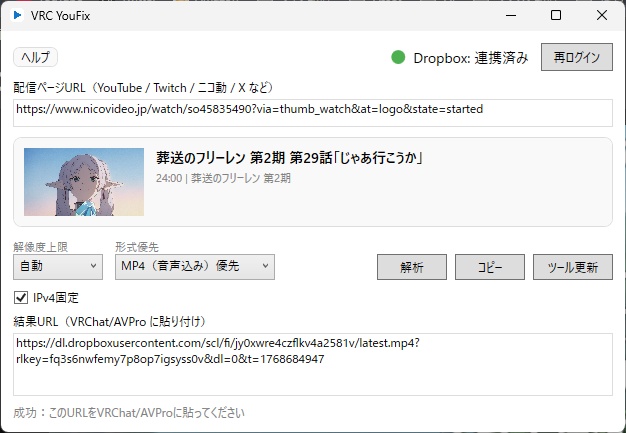The height and width of the screenshot is (433, 626).
Task: Focus the 配信ページURL input field
Action: point(313,113)
